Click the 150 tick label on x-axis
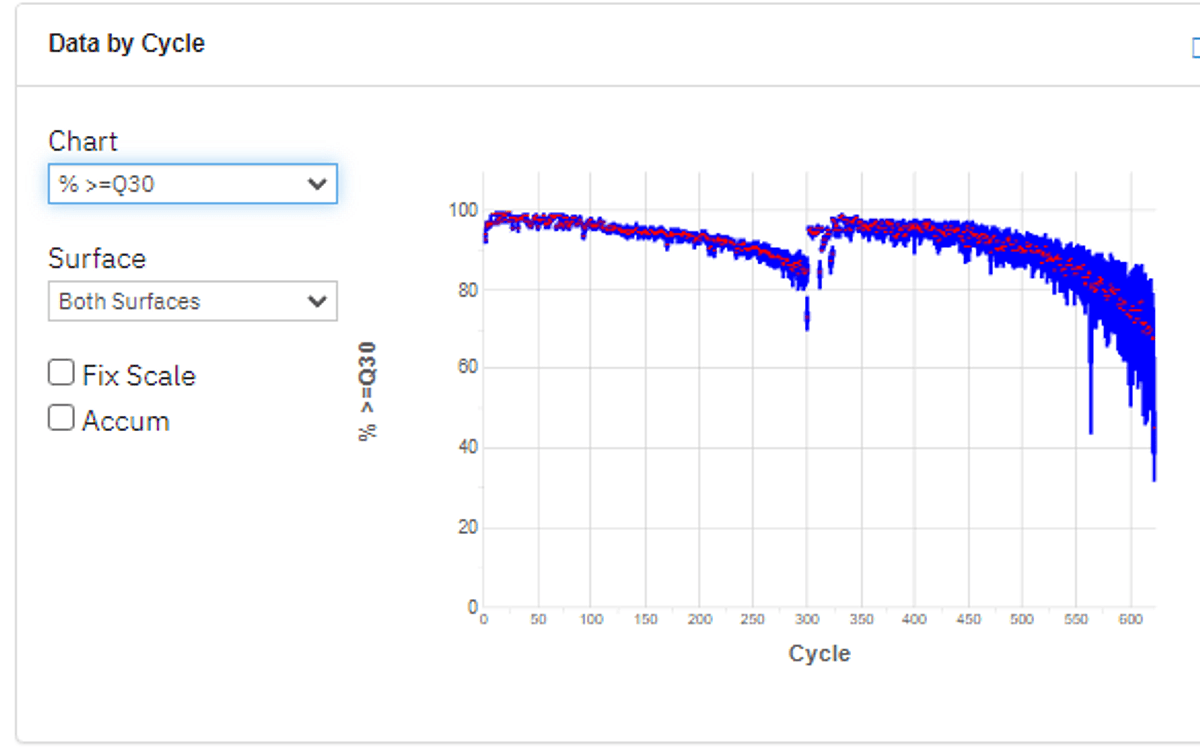Viewport: 1200px width, 753px height. click(x=646, y=620)
